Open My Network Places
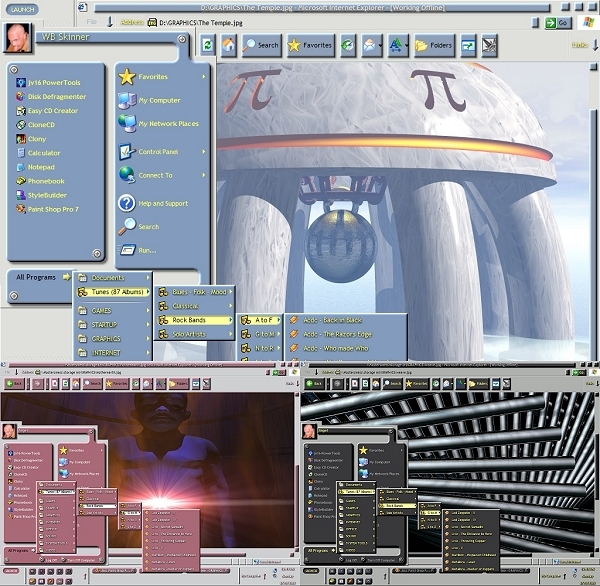The width and height of the screenshot is (600, 586). [158, 124]
